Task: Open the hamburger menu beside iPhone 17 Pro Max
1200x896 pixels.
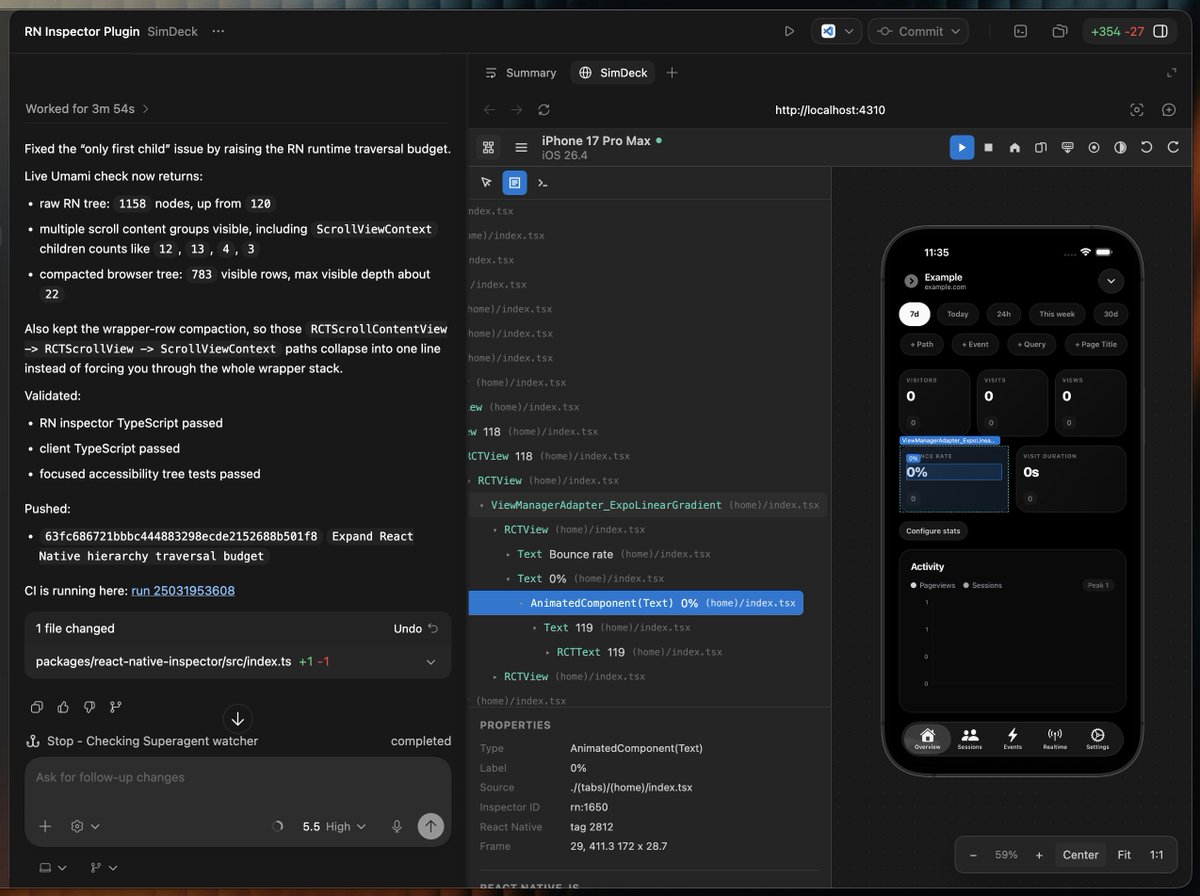Action: tap(521, 147)
